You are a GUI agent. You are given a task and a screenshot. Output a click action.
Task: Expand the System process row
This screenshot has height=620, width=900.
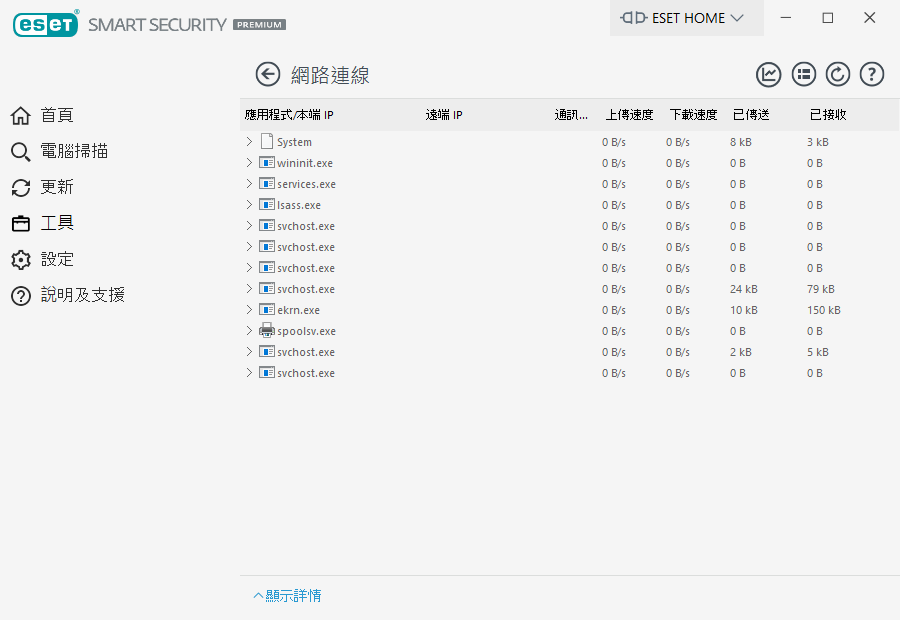250,142
